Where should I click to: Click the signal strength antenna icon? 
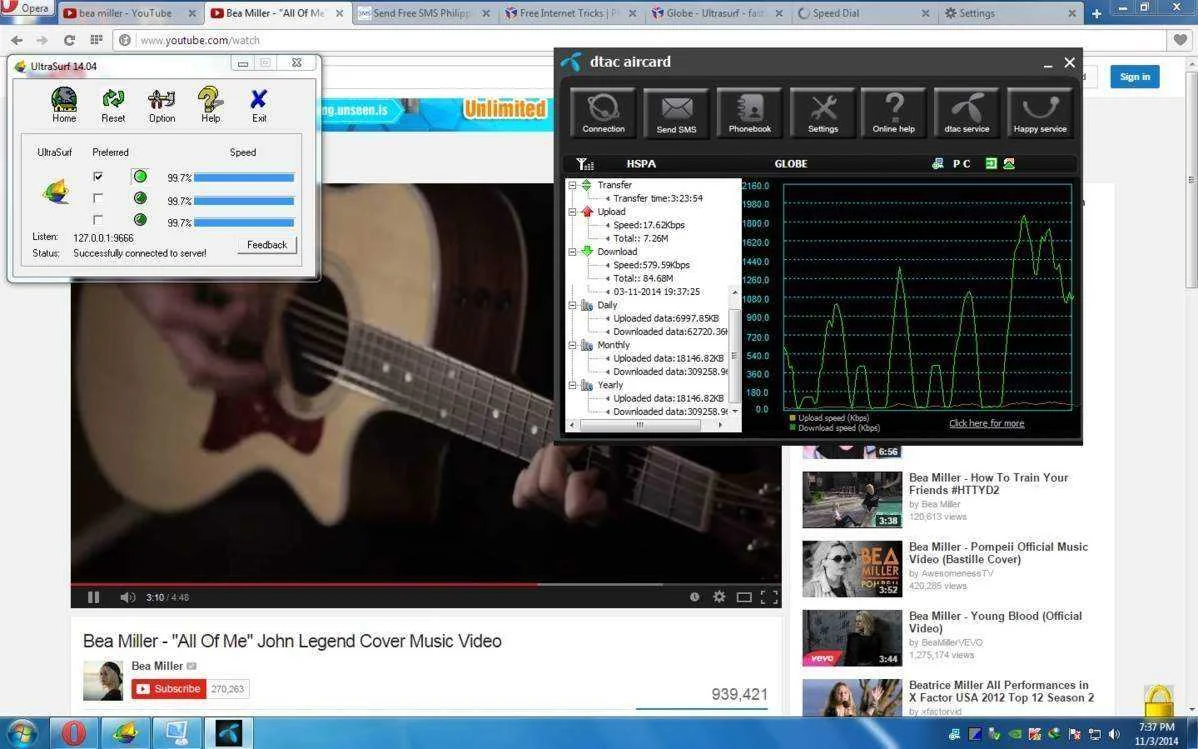coord(584,164)
